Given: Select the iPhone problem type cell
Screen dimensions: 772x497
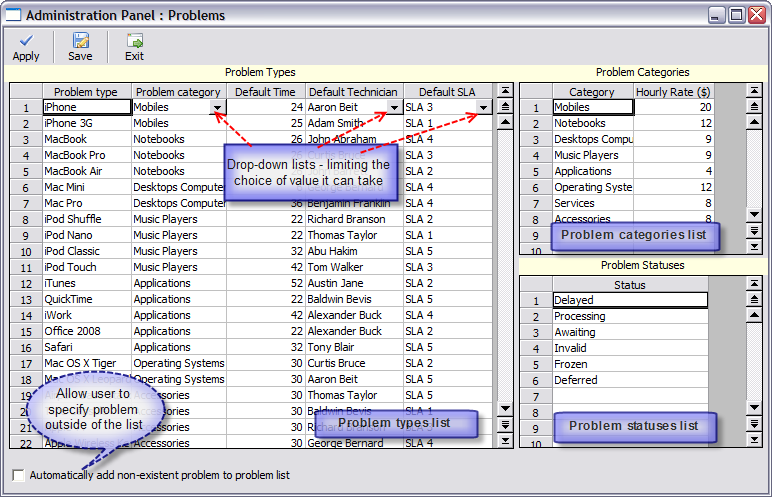Looking at the screenshot, I should (x=87, y=107).
